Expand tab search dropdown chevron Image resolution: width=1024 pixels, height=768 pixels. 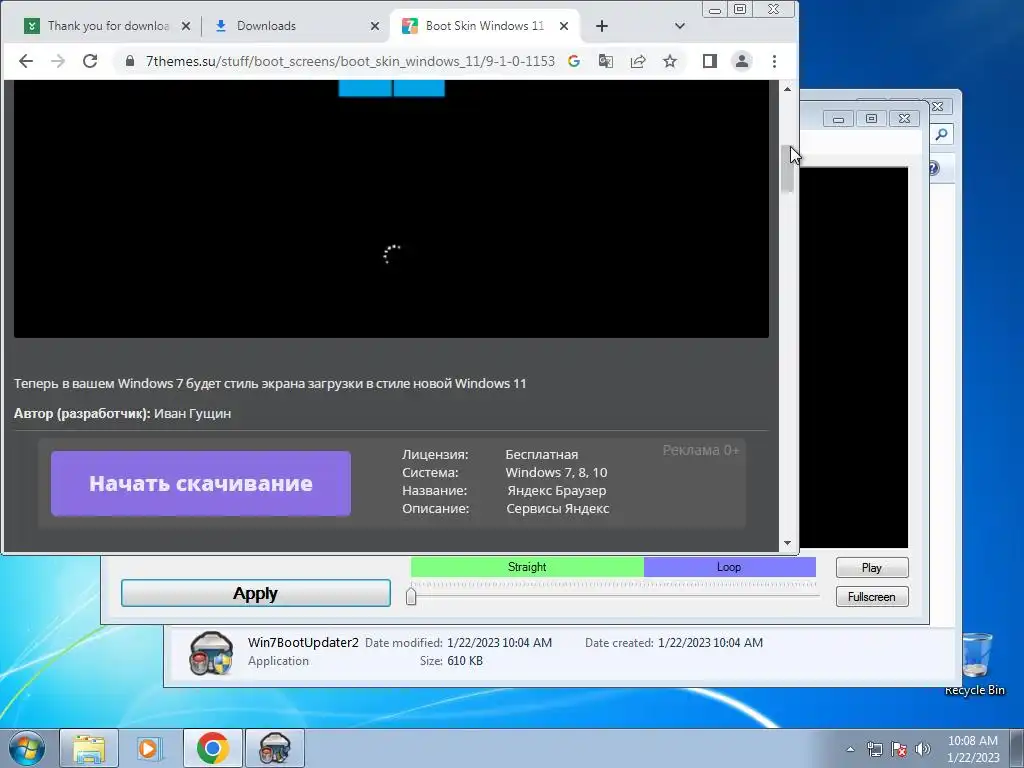pyautogui.click(x=680, y=26)
